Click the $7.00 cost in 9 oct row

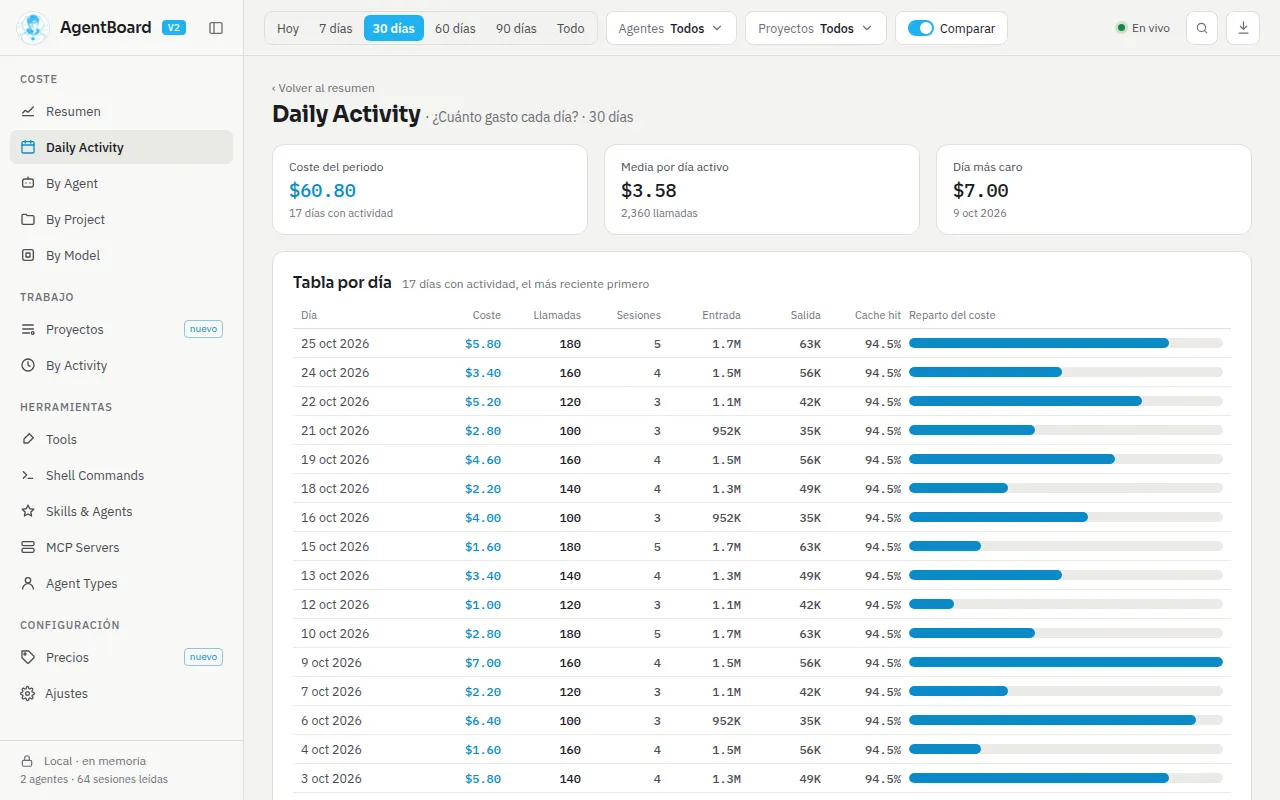[x=483, y=663]
